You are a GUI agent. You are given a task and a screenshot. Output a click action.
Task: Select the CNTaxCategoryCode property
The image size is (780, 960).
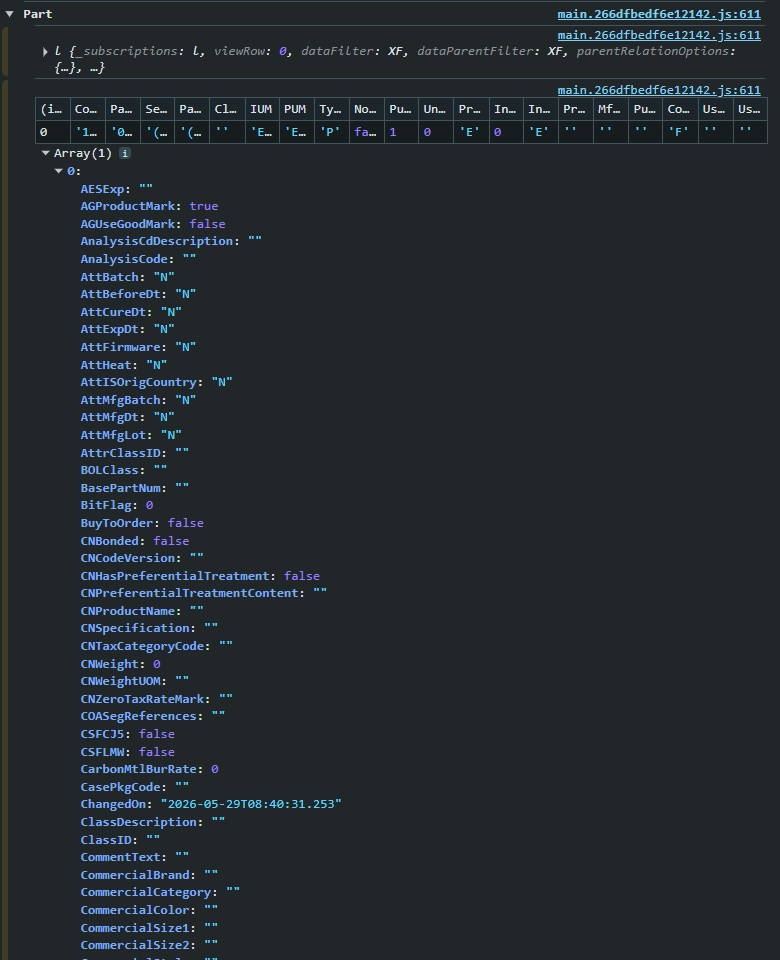(157, 646)
